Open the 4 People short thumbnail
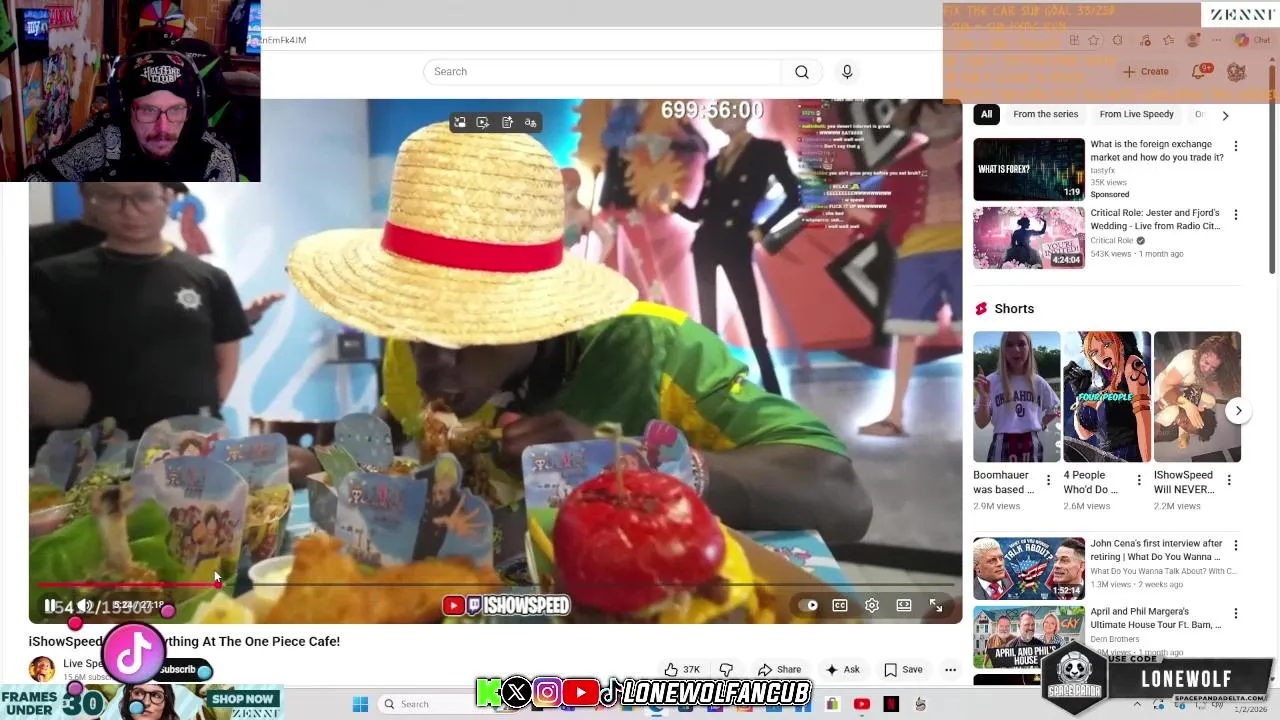1280x720 pixels. [1107, 397]
